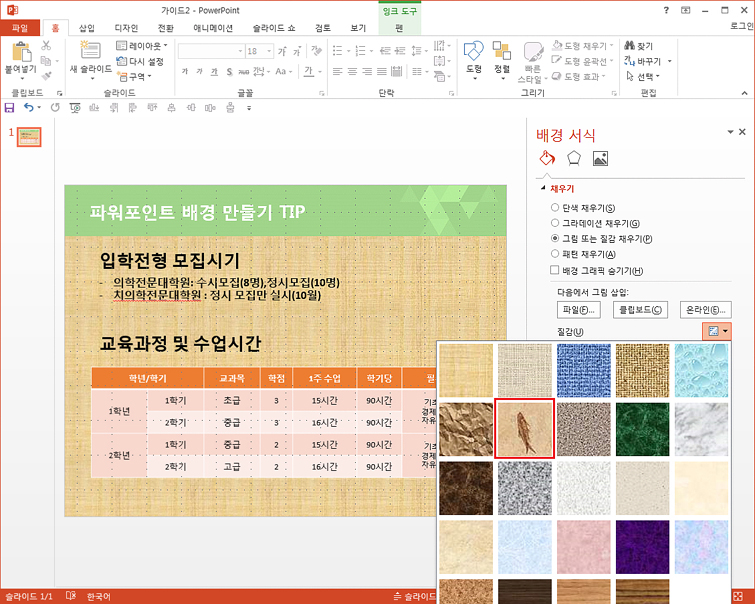Save the presentation from the quick toolbar
This screenshot has height=604, width=755.
click(9, 107)
